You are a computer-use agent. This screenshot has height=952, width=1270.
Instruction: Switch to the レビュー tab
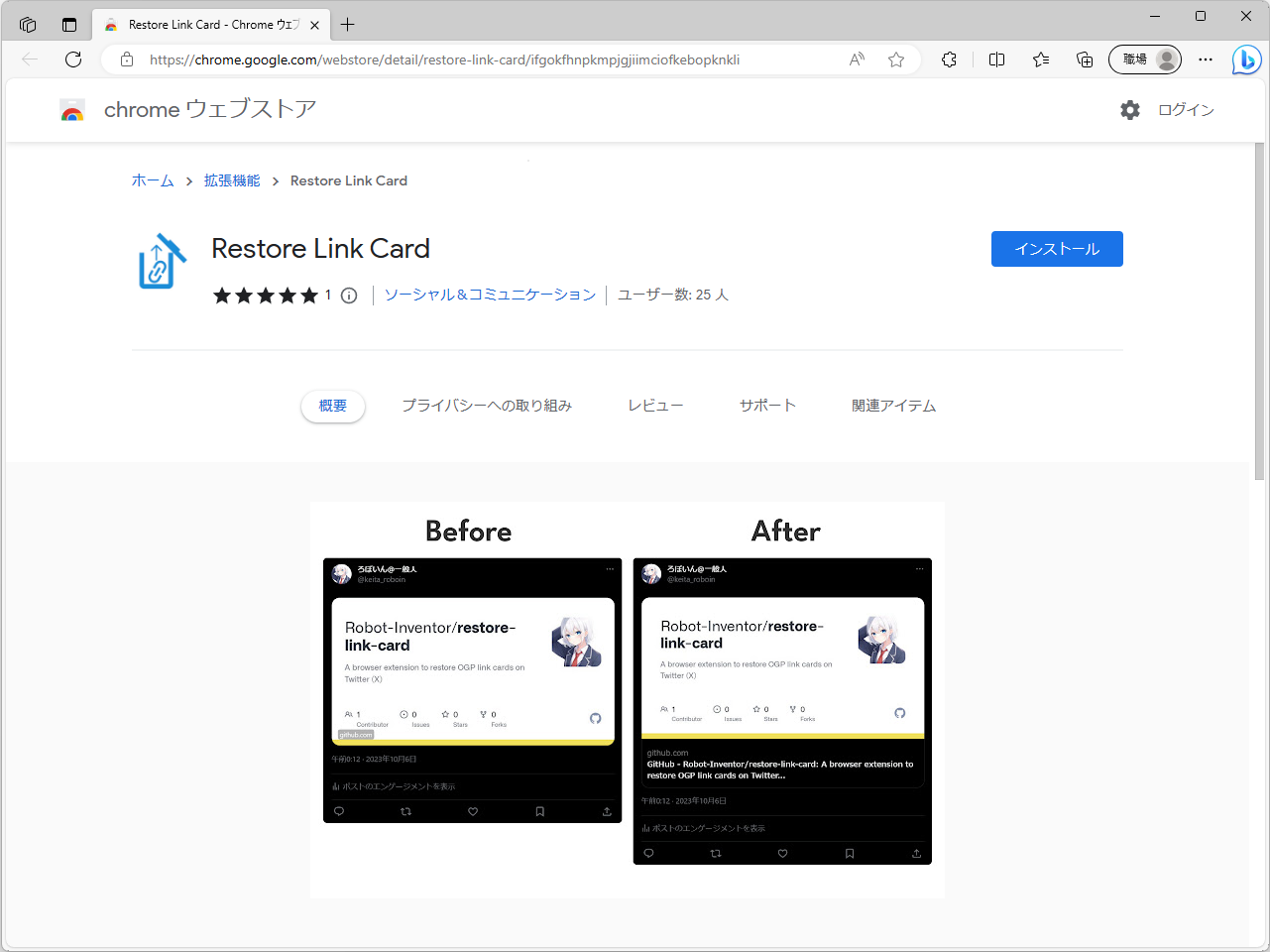[655, 405]
